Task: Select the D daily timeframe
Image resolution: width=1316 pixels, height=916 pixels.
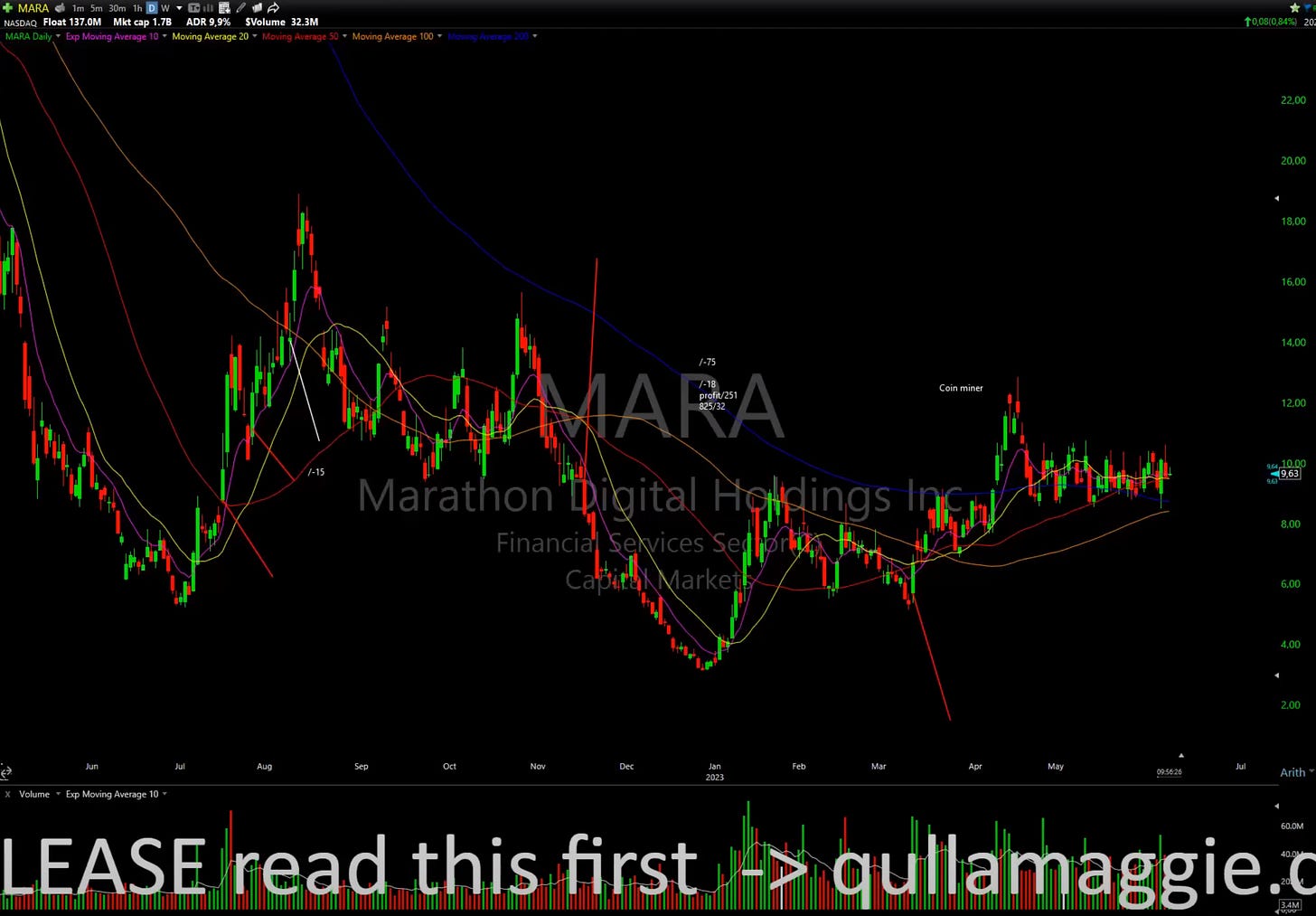Action: point(152,8)
